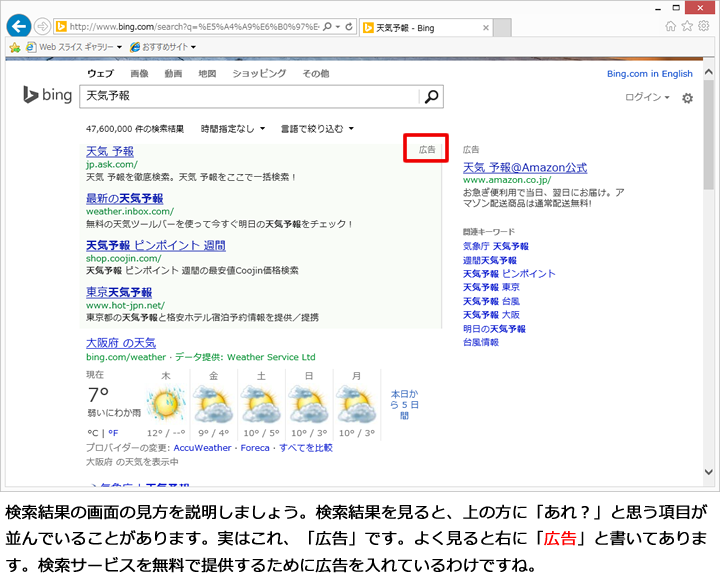This screenshot has width=720, height=582.
Task: Click the すべてを比較 providers link
Action: 306,448
